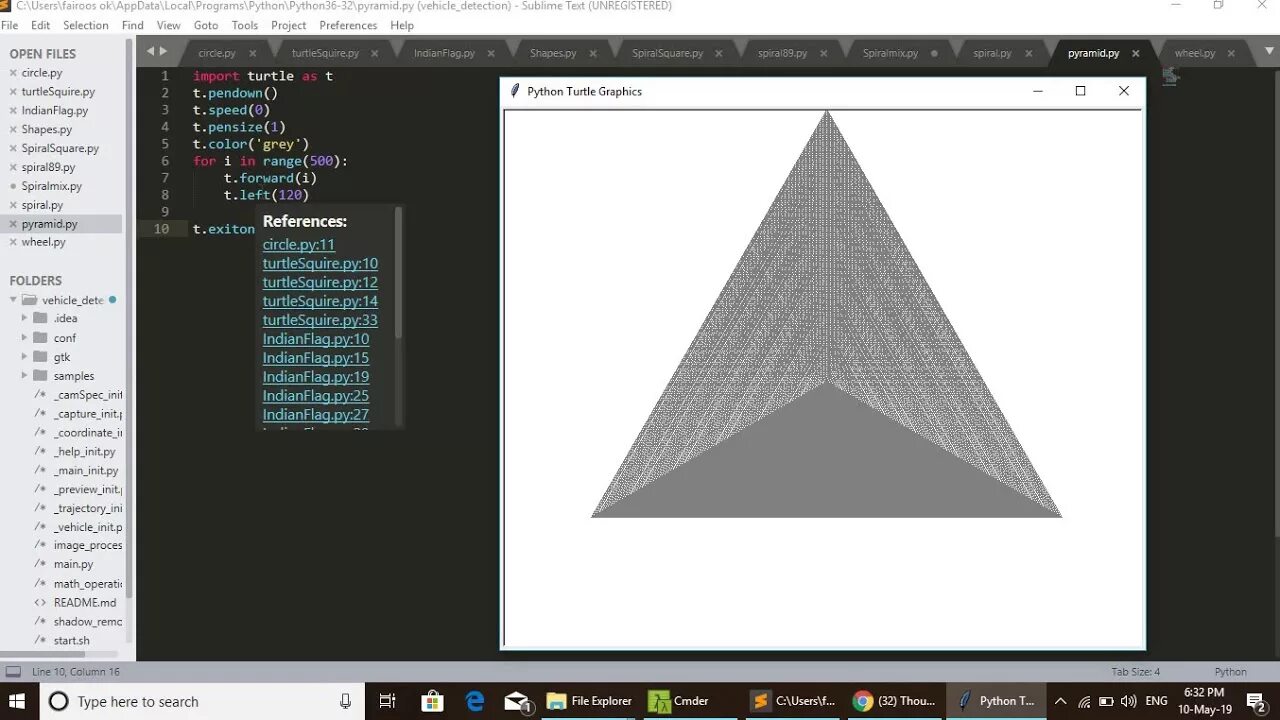The image size is (1280, 720).
Task: Collapse the vehicle_dete root folder
Action: [13, 300]
